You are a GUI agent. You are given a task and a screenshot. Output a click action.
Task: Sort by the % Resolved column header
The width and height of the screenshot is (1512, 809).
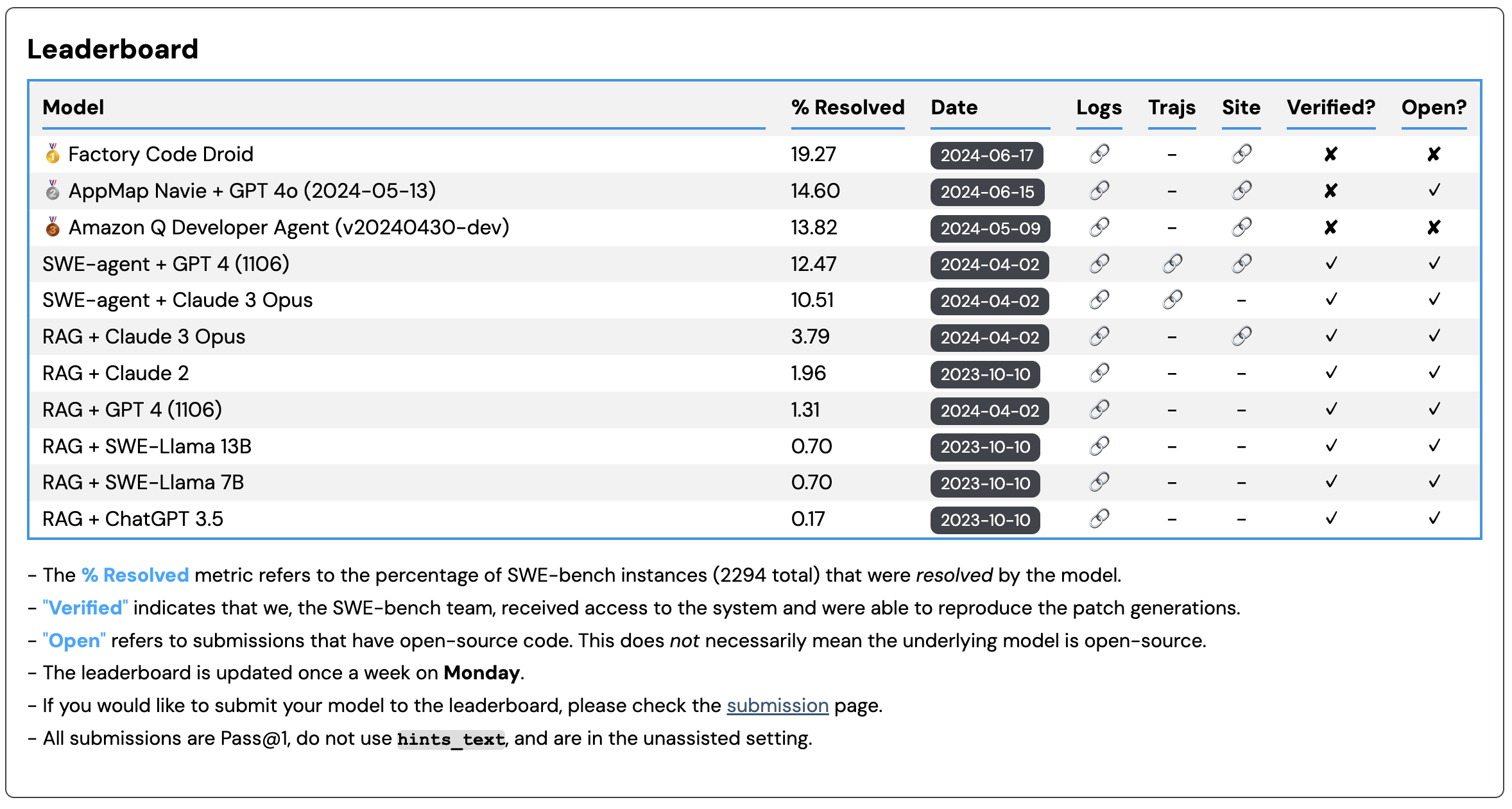click(847, 107)
